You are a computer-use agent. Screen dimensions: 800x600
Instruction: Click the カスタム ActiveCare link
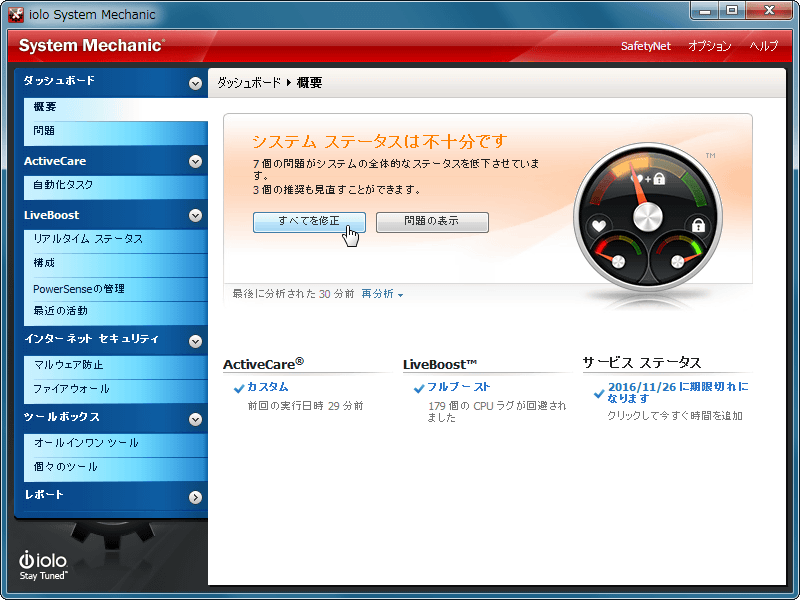[268, 387]
